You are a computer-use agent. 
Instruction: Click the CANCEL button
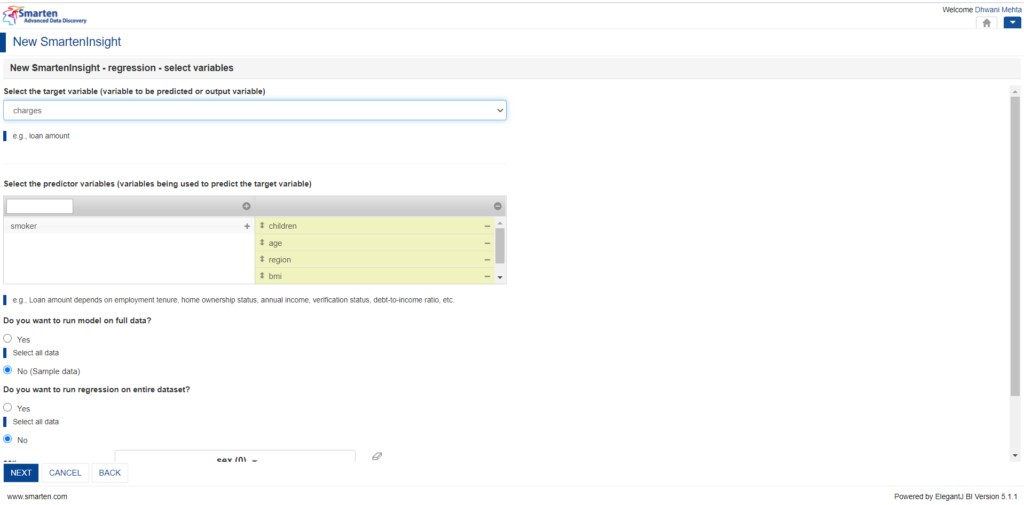65,473
